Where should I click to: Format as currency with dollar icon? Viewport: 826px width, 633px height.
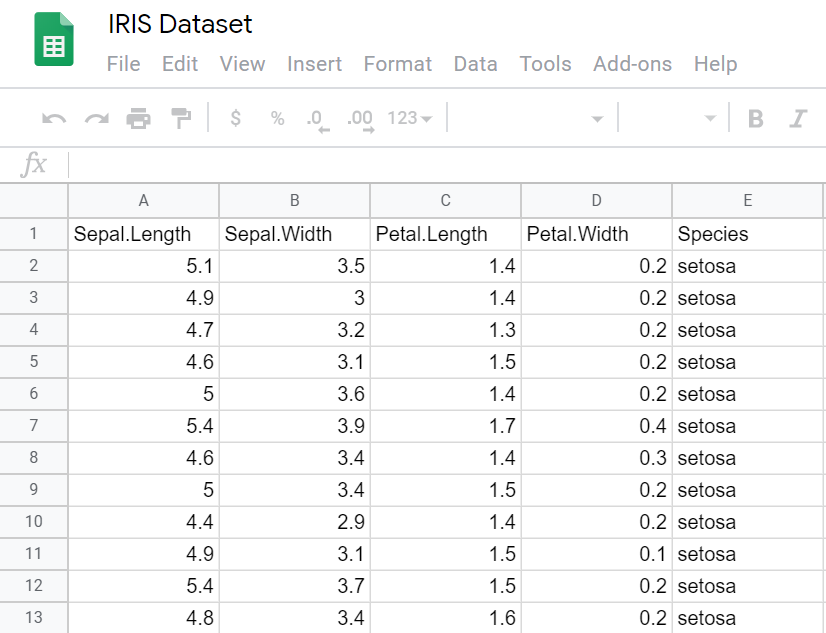click(235, 118)
